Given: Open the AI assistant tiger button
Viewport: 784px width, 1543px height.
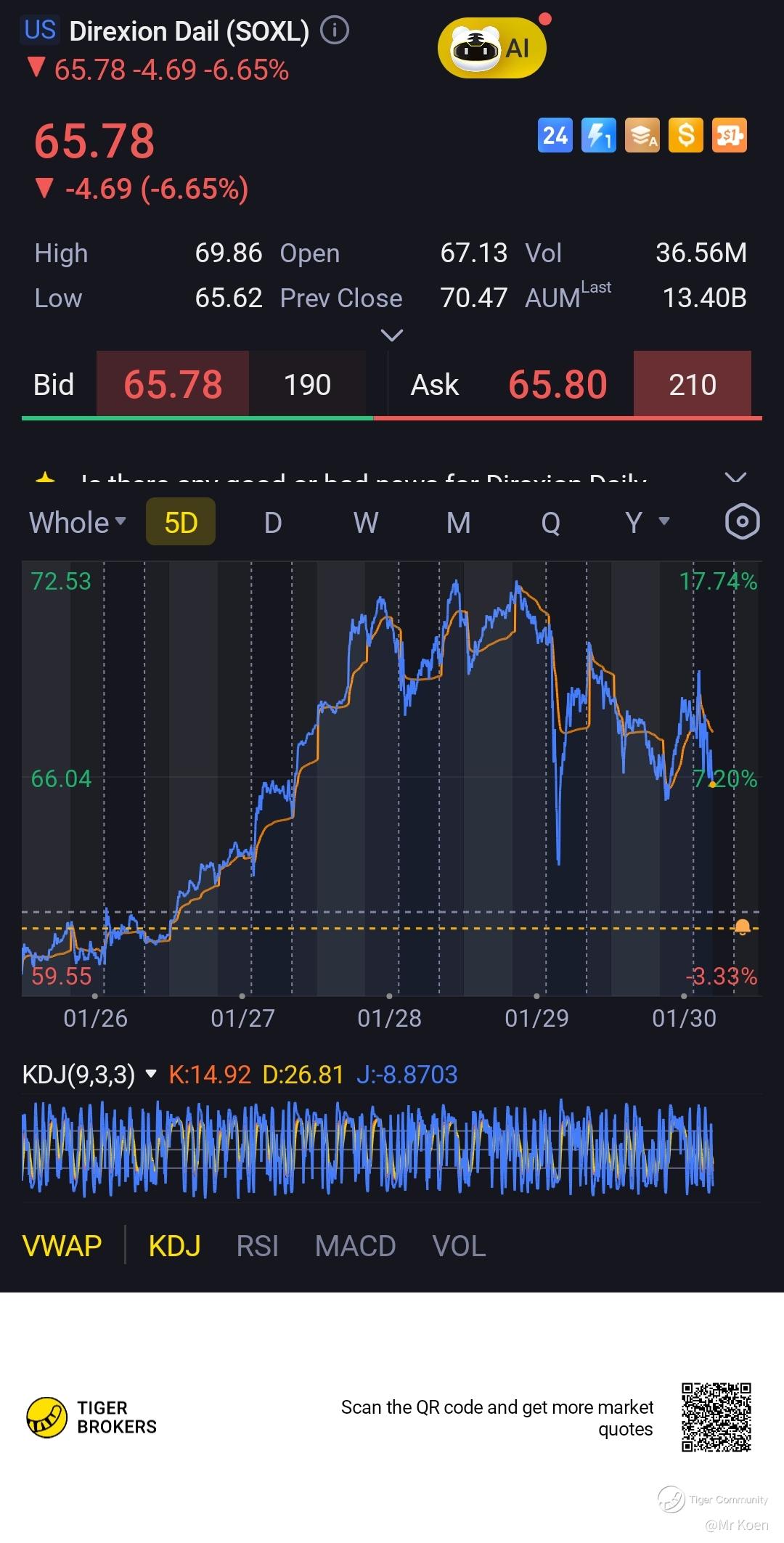Looking at the screenshot, I should 492,49.
